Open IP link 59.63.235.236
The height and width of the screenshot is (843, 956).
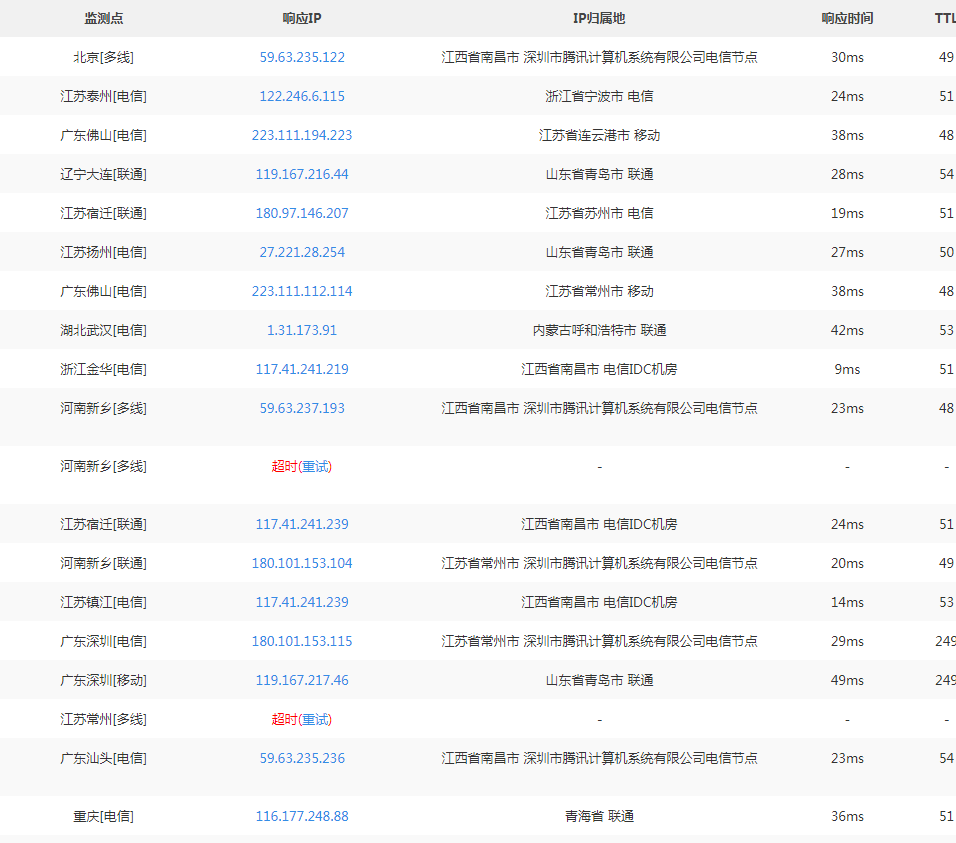tap(302, 758)
